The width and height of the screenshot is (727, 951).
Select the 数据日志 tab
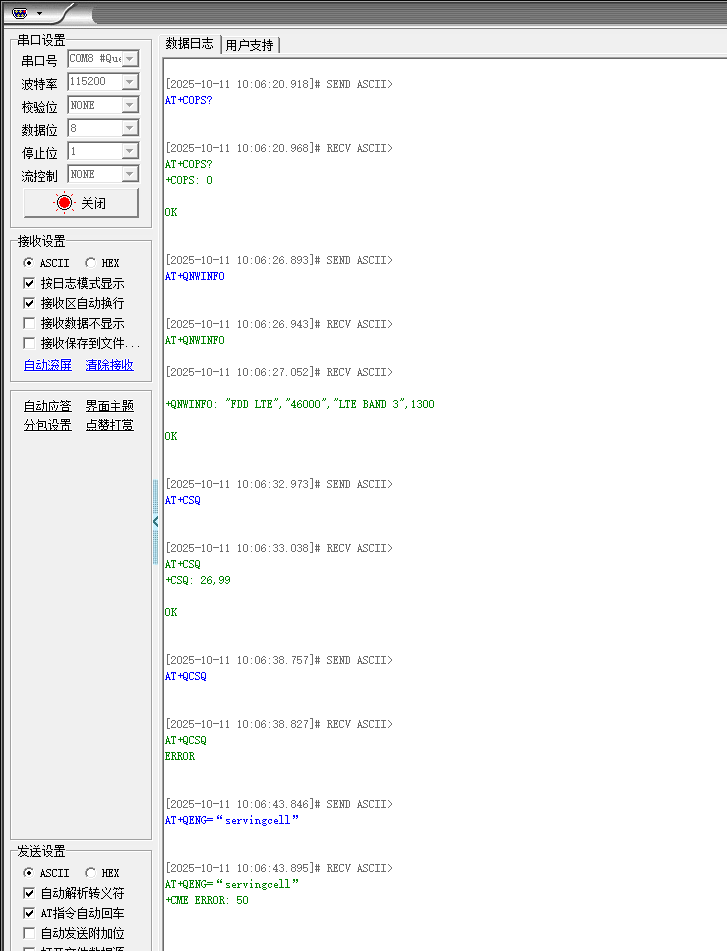(189, 44)
